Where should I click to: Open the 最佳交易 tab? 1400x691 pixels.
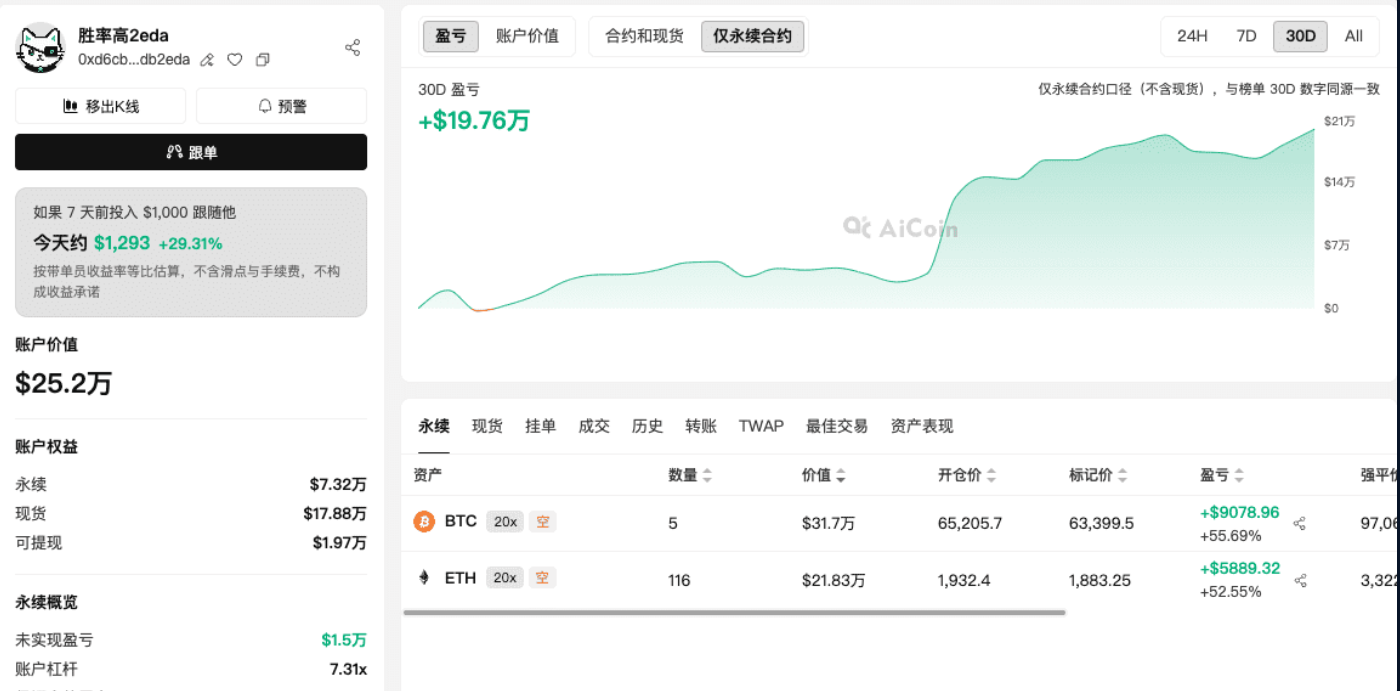coord(837,426)
